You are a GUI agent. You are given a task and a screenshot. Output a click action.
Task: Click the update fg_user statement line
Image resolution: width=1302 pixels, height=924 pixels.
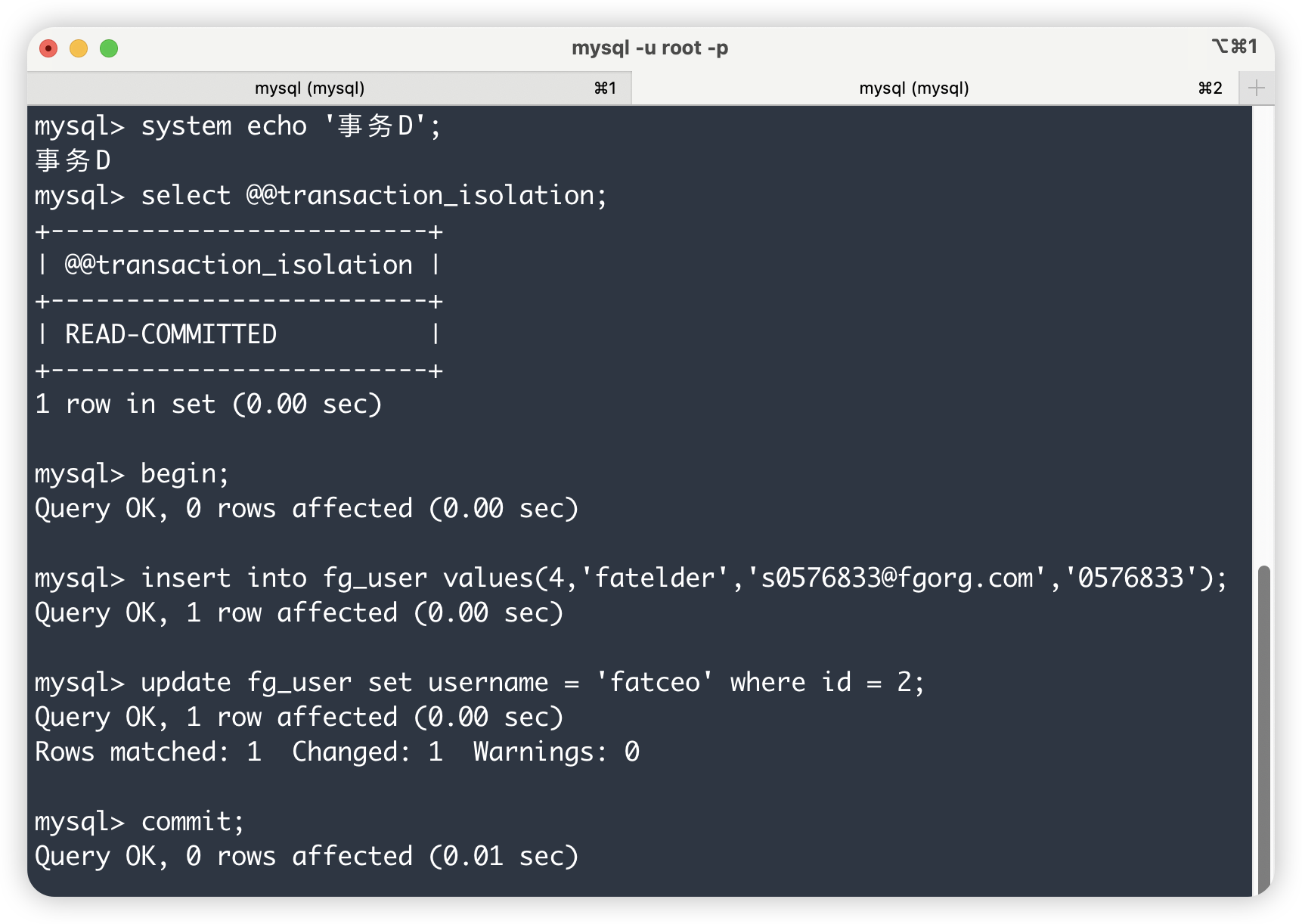pos(532,683)
